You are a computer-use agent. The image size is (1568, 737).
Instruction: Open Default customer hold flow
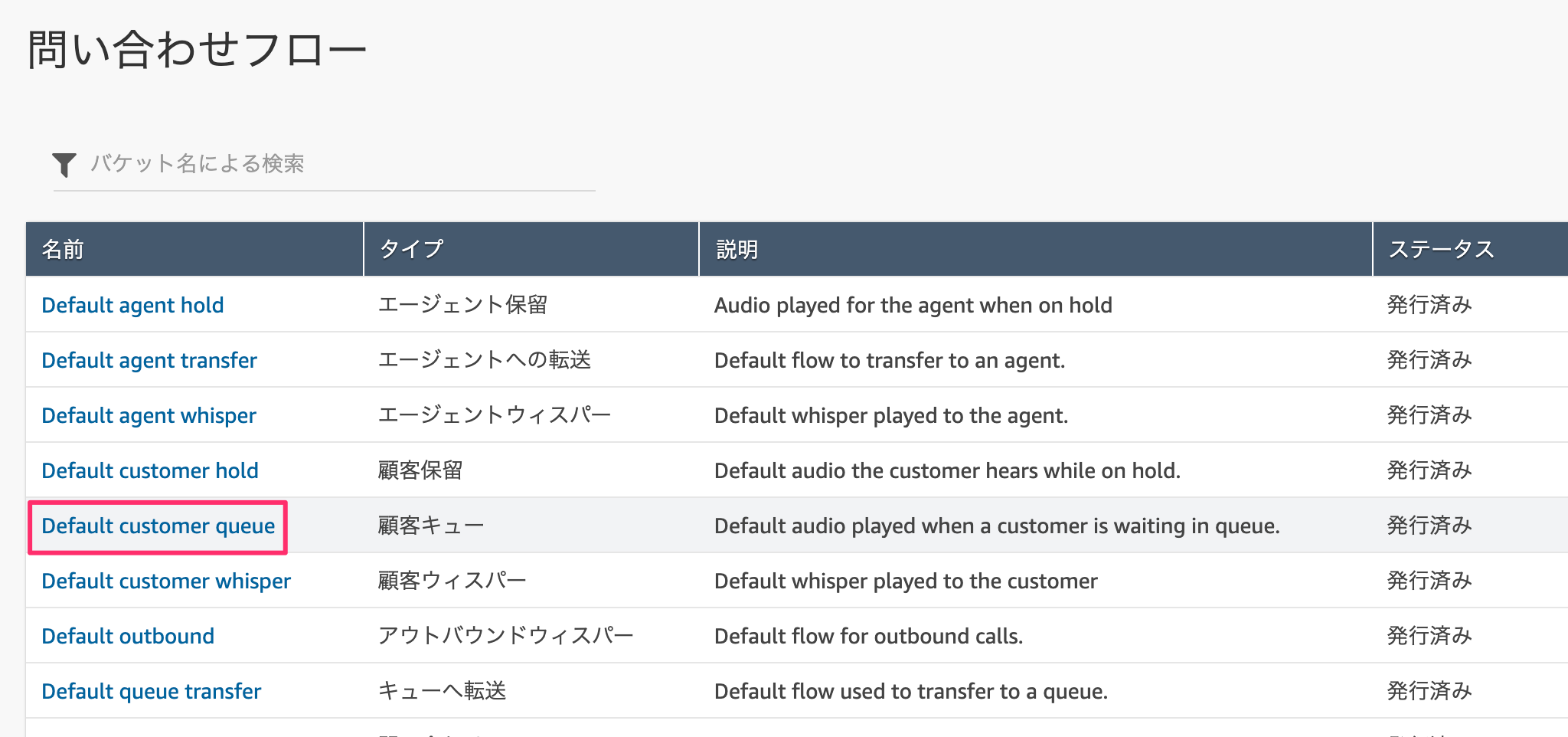(150, 470)
